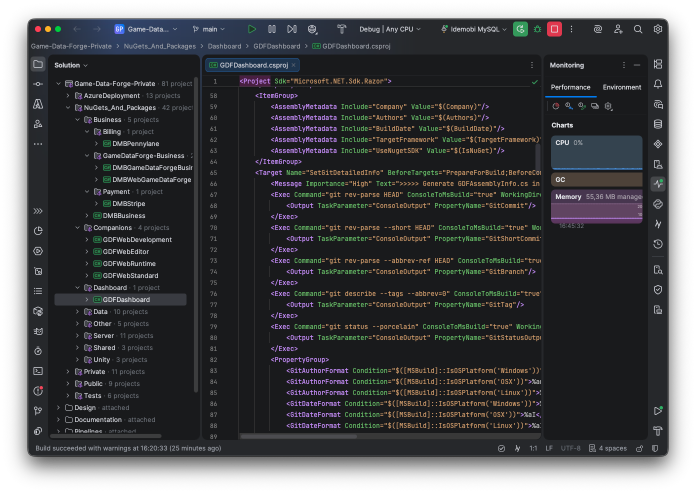Select the GDFDashboard.csproj editor tab
This screenshot has height=493, width=696.
click(x=253, y=65)
